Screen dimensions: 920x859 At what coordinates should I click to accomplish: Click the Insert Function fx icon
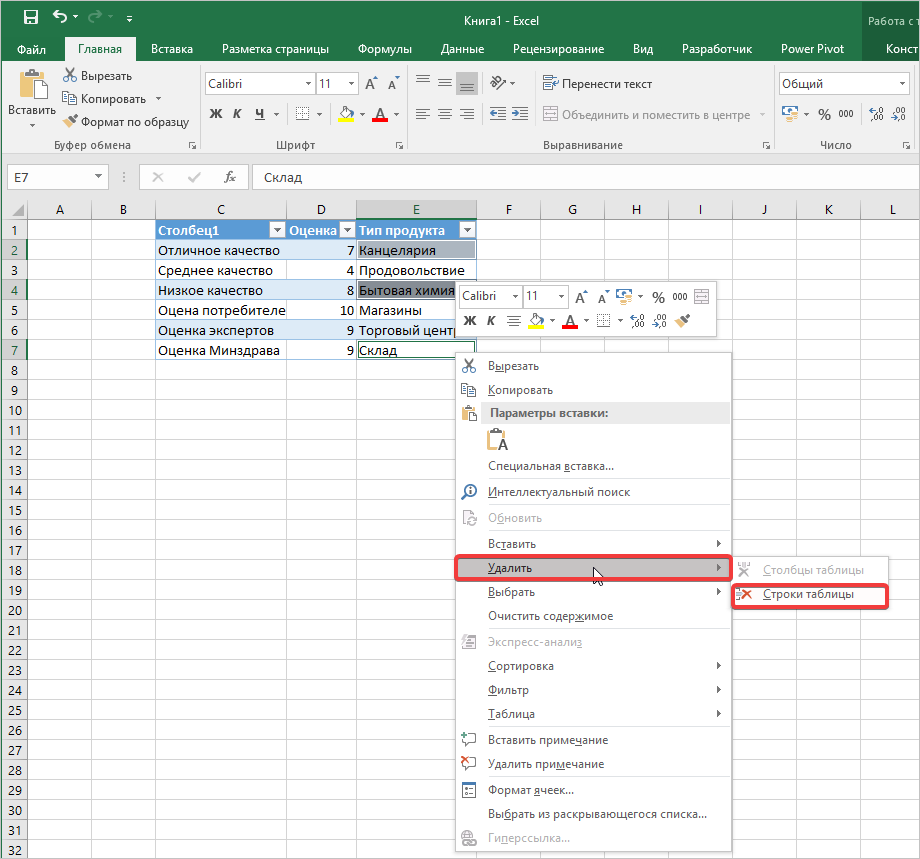(229, 177)
